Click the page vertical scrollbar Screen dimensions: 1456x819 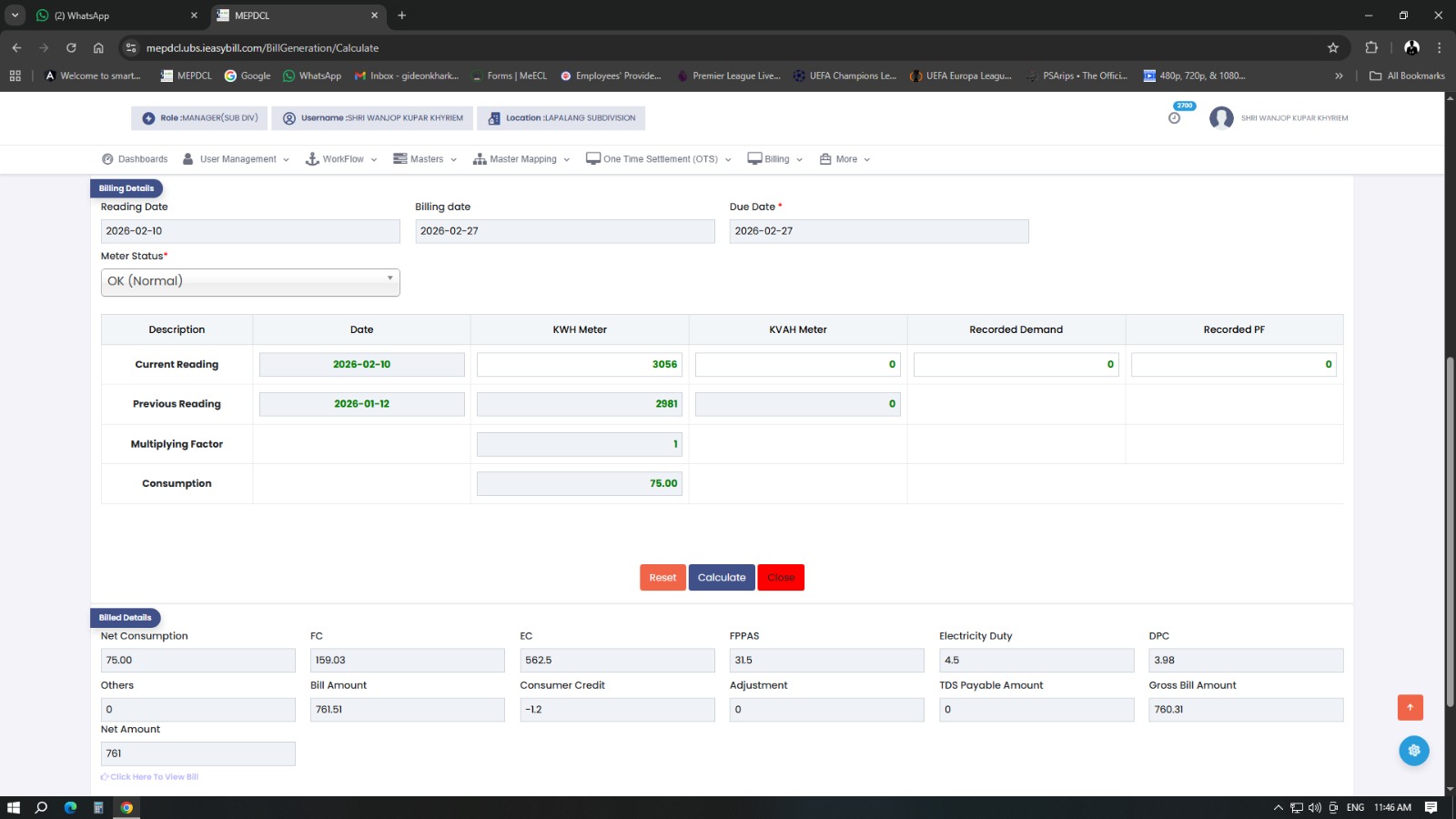[x=1450, y=531]
